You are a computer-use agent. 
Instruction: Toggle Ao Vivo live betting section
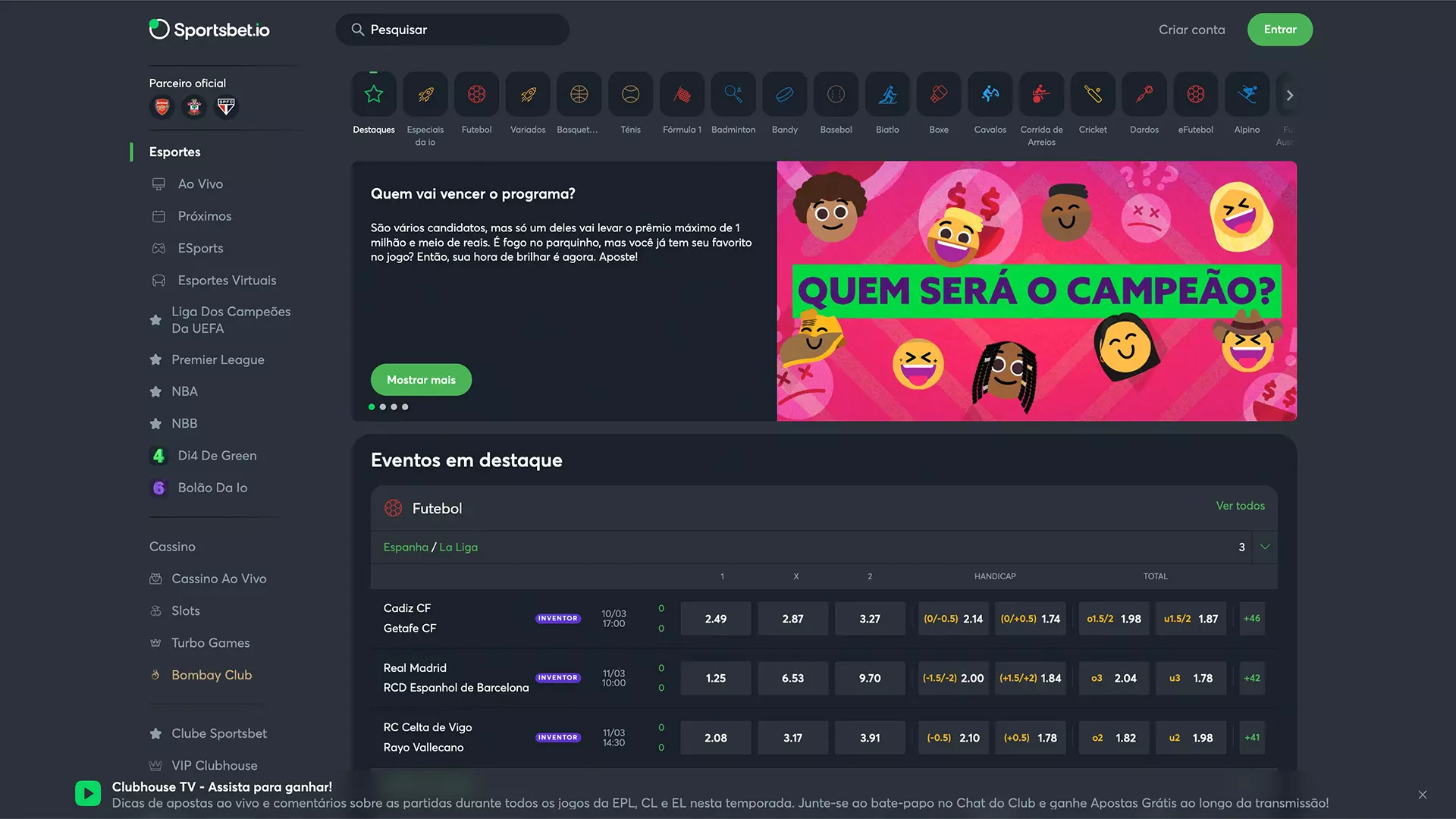(200, 184)
